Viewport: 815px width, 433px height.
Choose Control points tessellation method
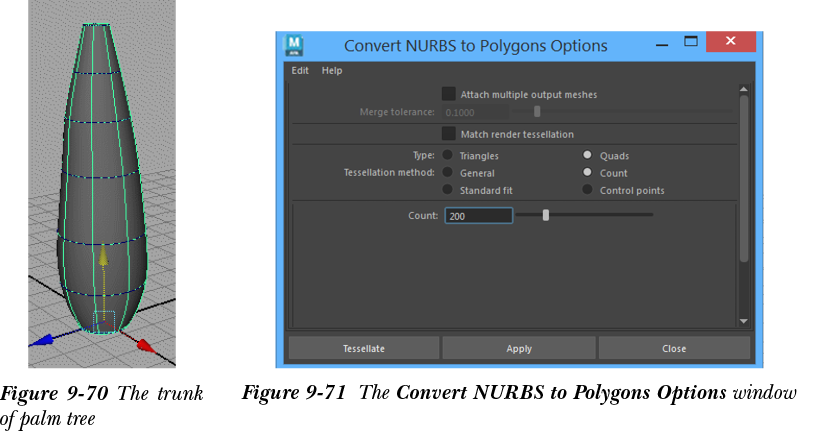[588, 190]
